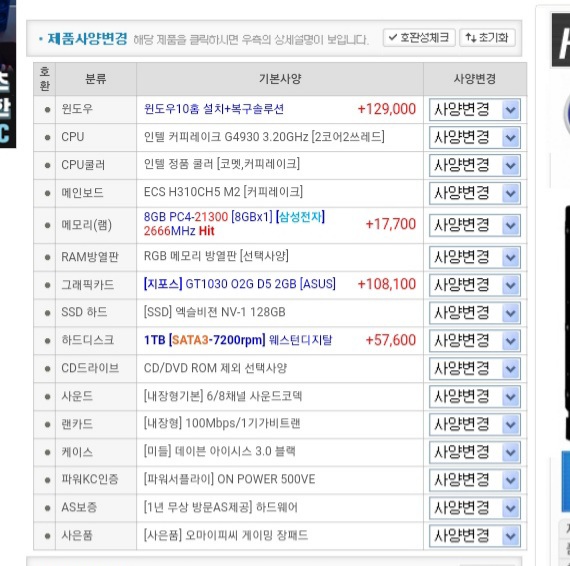This screenshot has height=566, width=570.
Task: Open 사양변경 dropdown for 파워KC인증 row
Action: tap(475, 480)
